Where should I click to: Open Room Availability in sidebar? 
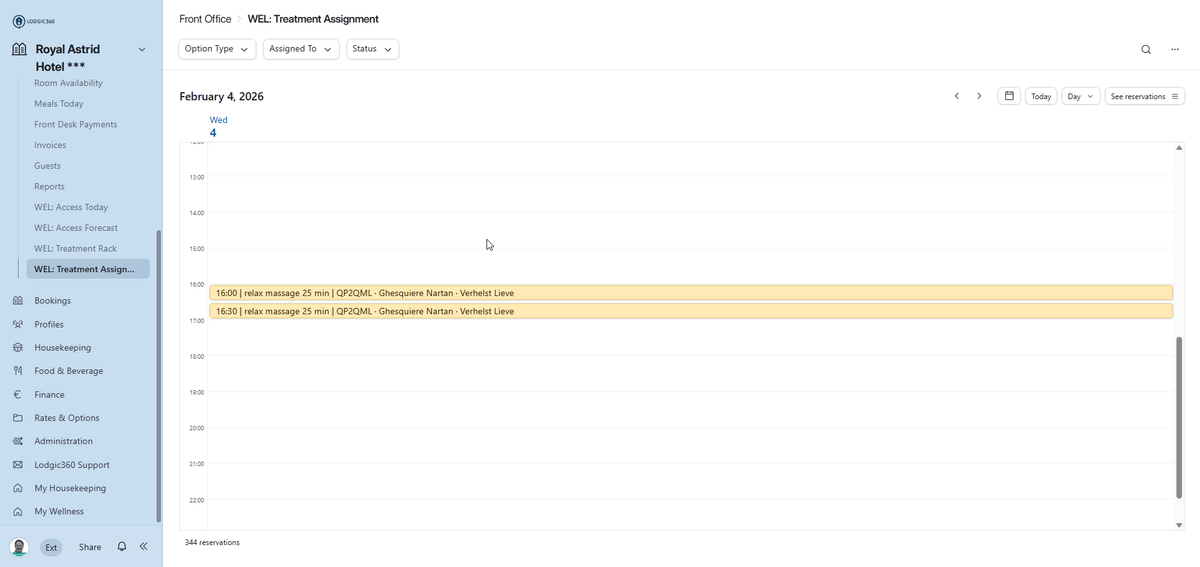tap(68, 83)
